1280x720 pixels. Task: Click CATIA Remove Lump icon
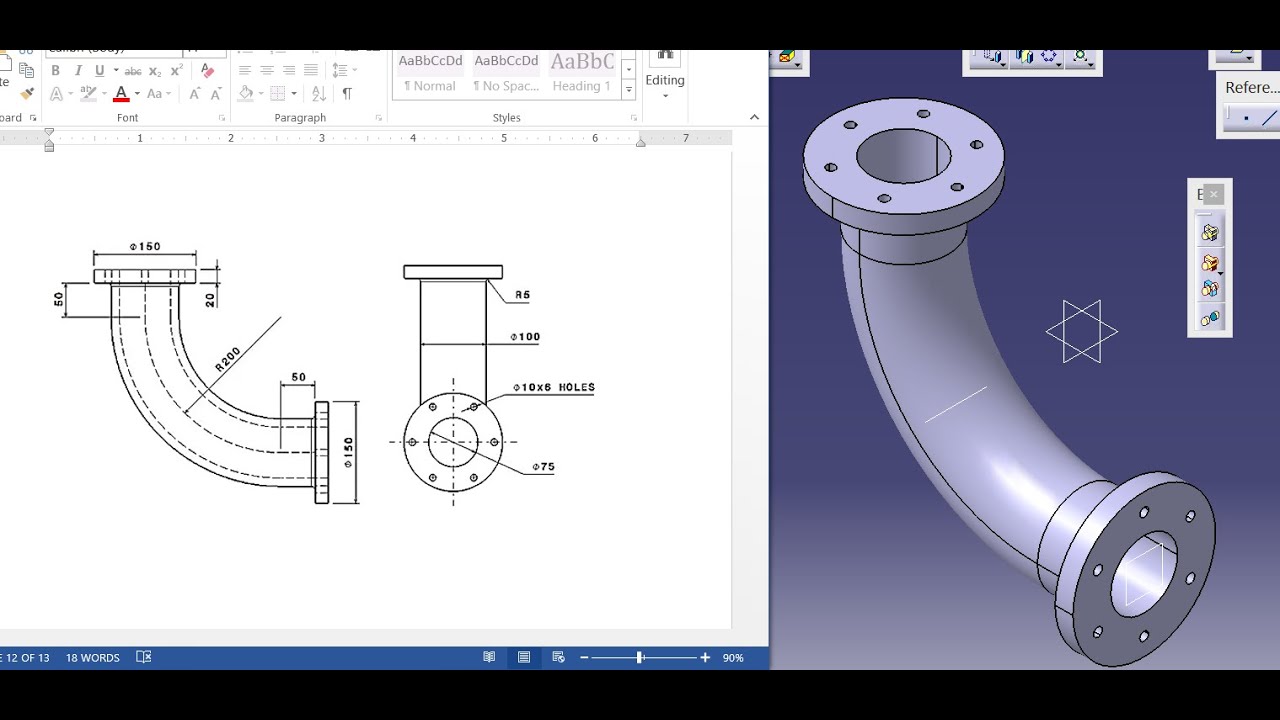coord(1210,319)
